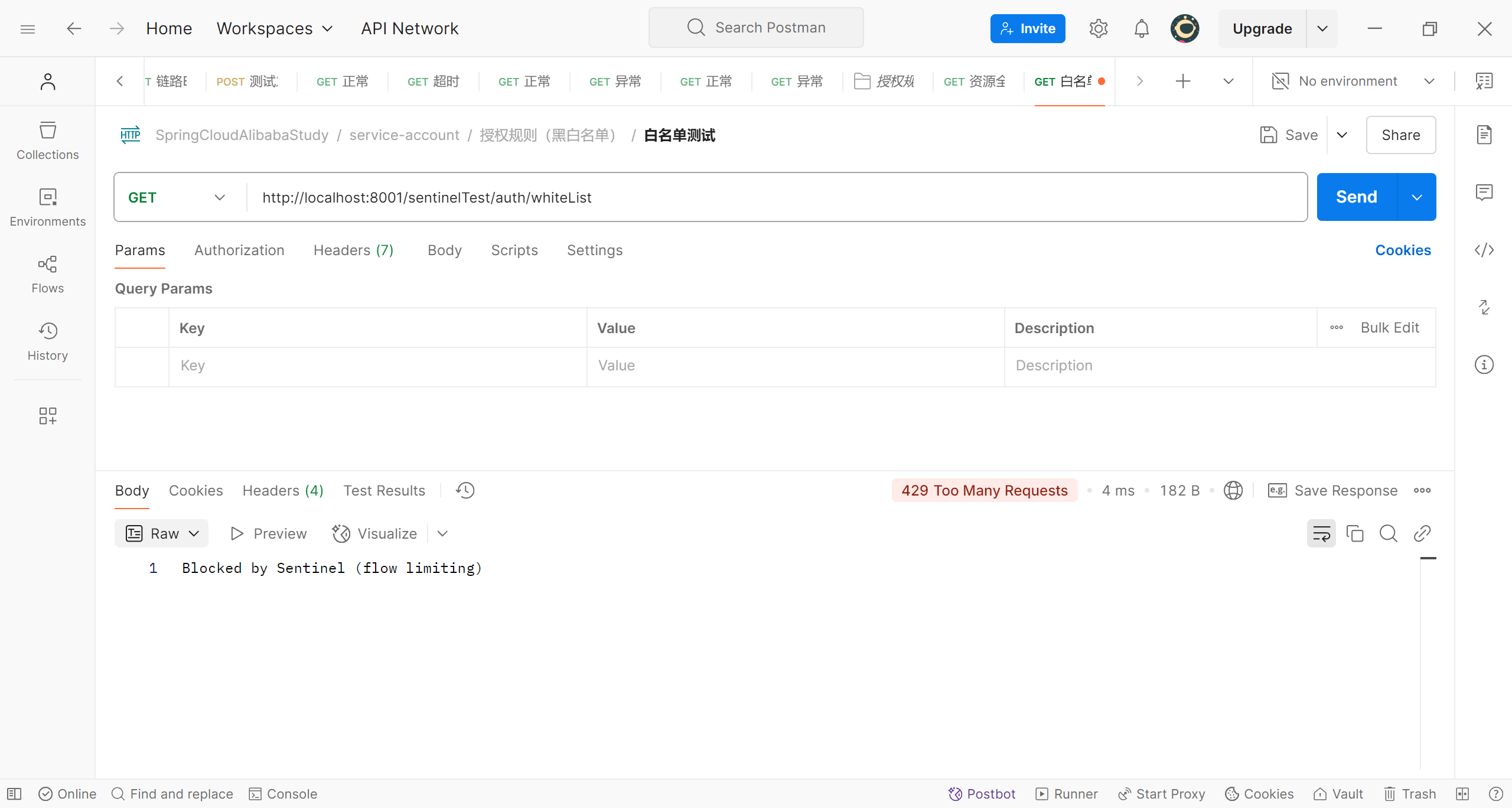Open the Collections sidebar panel
Viewport: 1512px width, 808px height.
pyautogui.click(x=47, y=141)
